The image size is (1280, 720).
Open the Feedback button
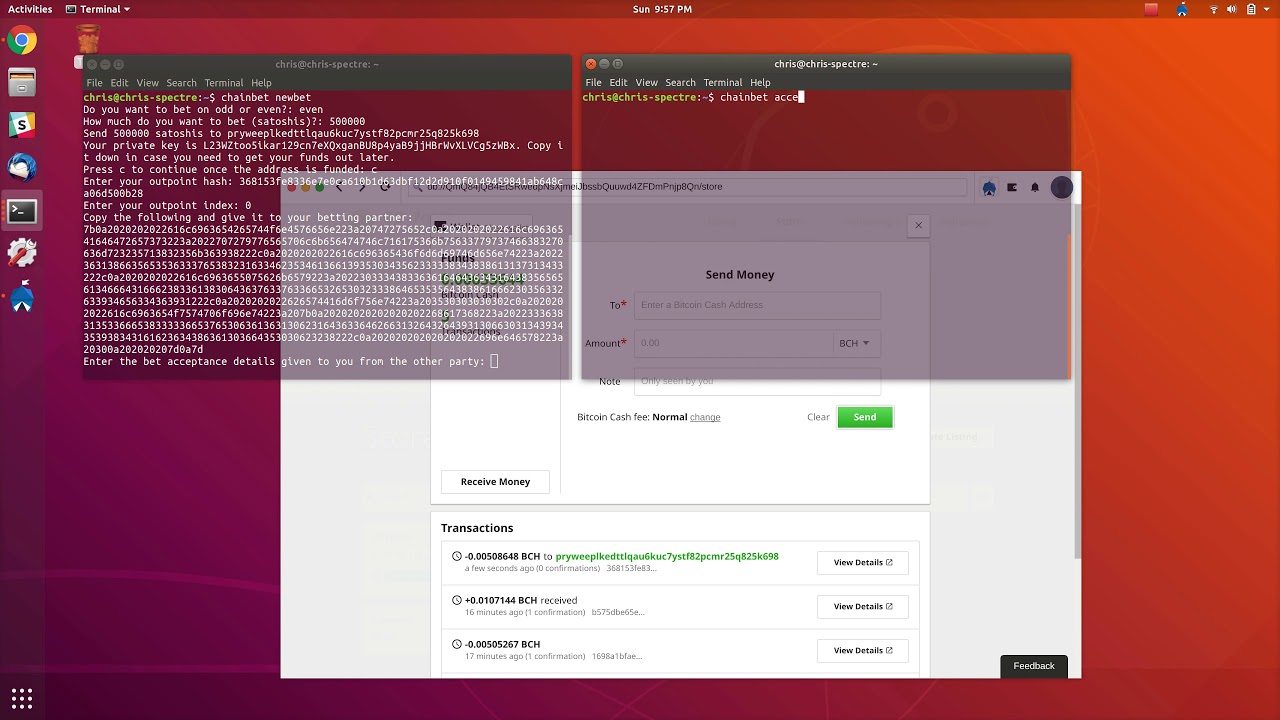point(1034,666)
